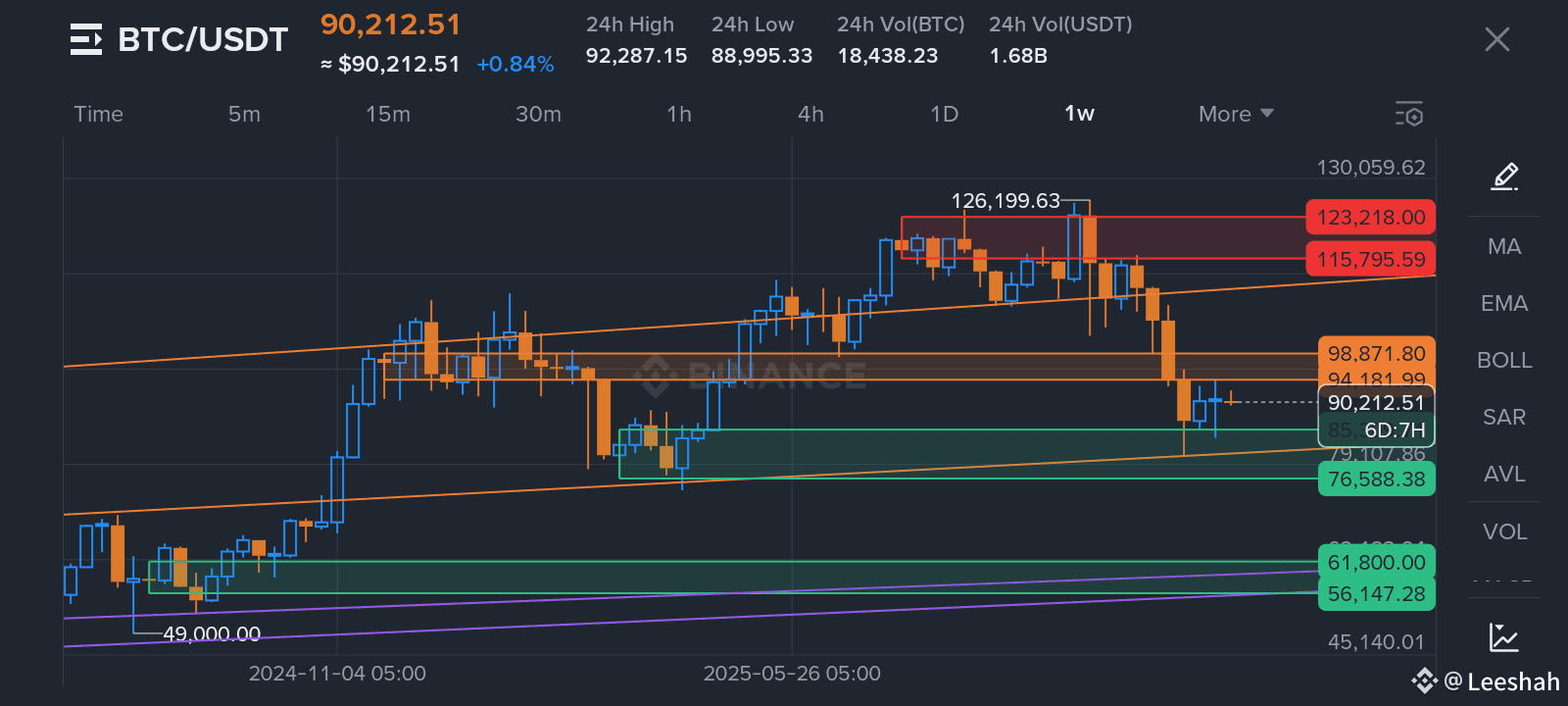Toggle the VOL volume indicator

coord(1503,531)
